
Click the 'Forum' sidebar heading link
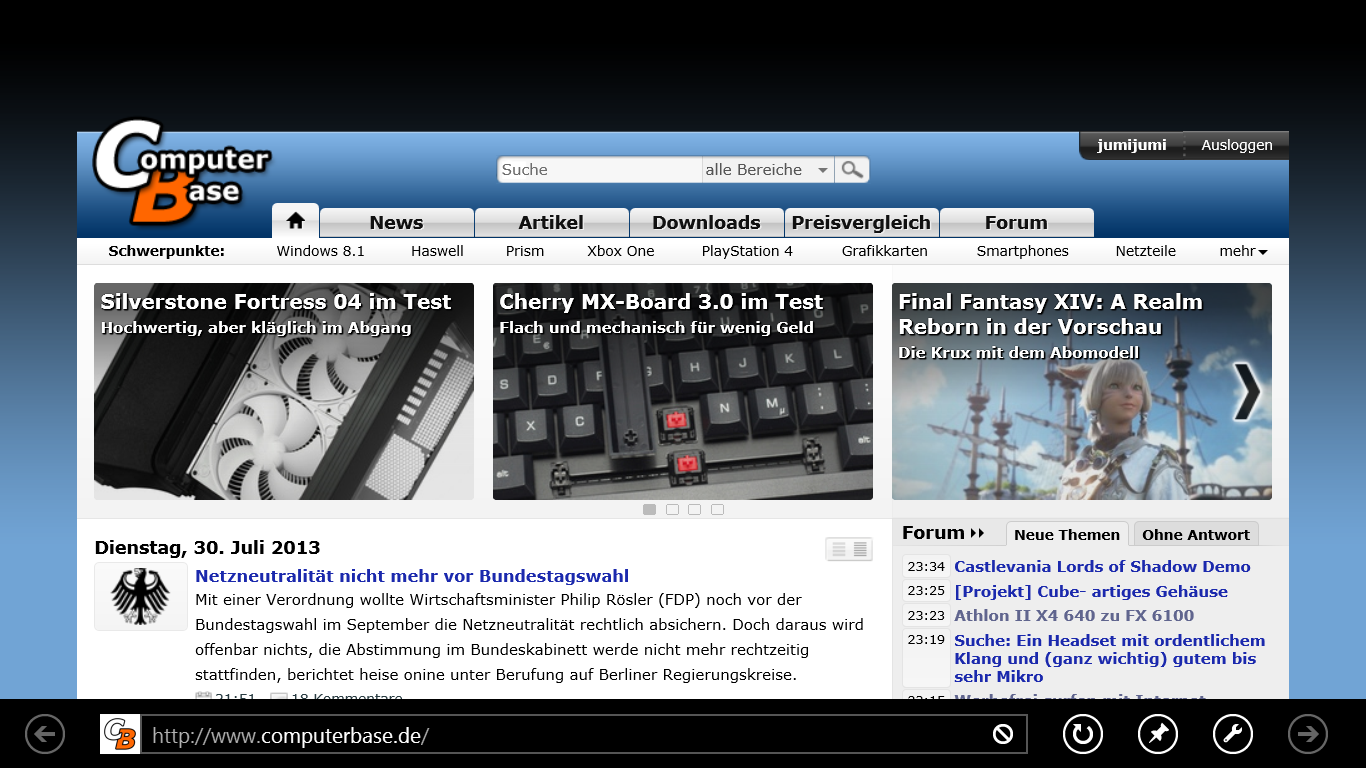pyautogui.click(x=943, y=533)
